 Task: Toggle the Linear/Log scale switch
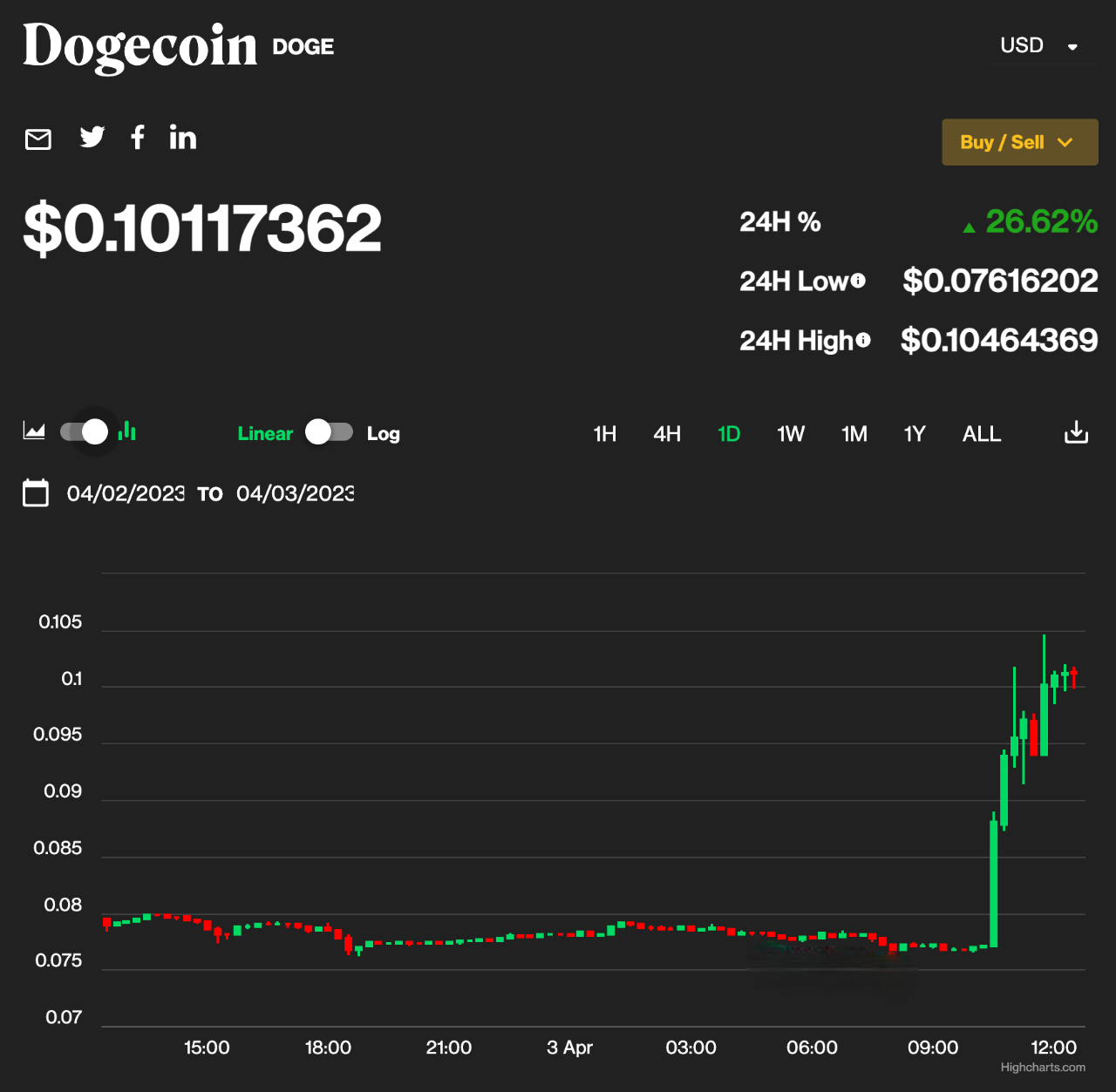point(329,432)
